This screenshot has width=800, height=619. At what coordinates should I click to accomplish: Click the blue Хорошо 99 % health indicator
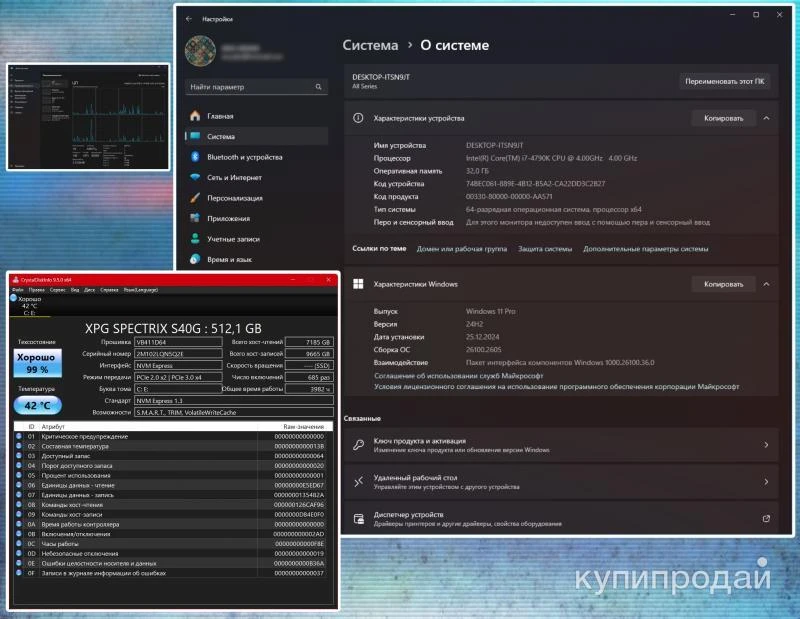click(x=37, y=362)
